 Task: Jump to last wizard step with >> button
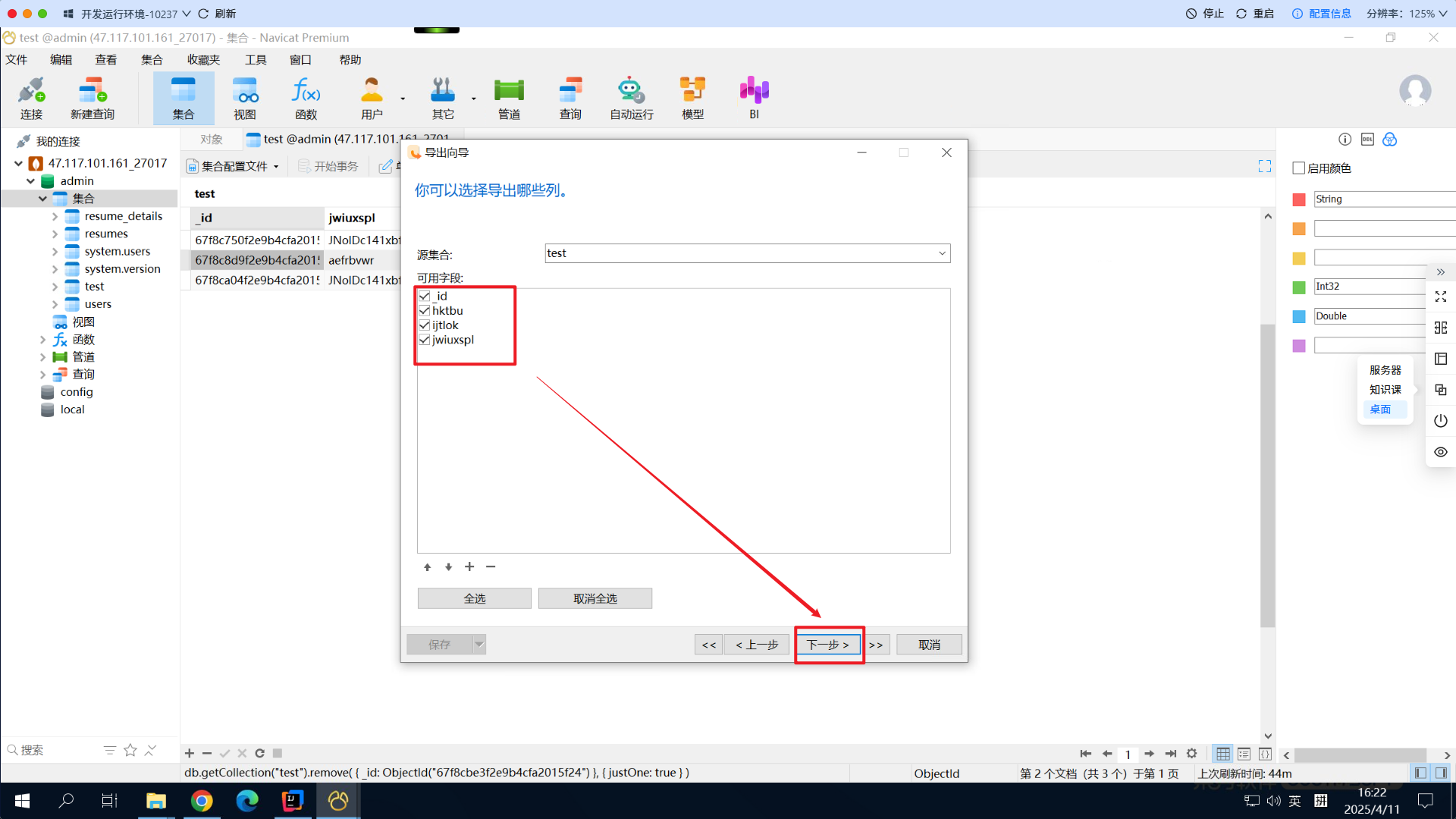pyautogui.click(x=877, y=645)
